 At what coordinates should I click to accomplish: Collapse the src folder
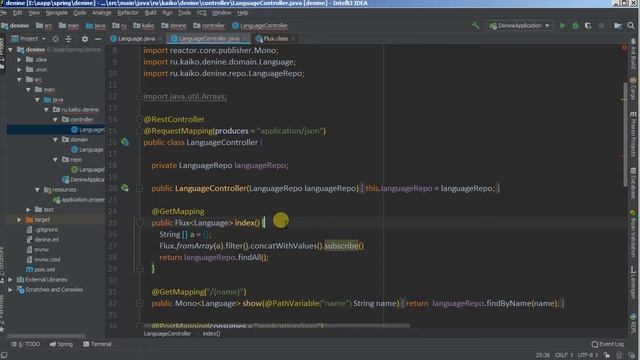coord(19,80)
